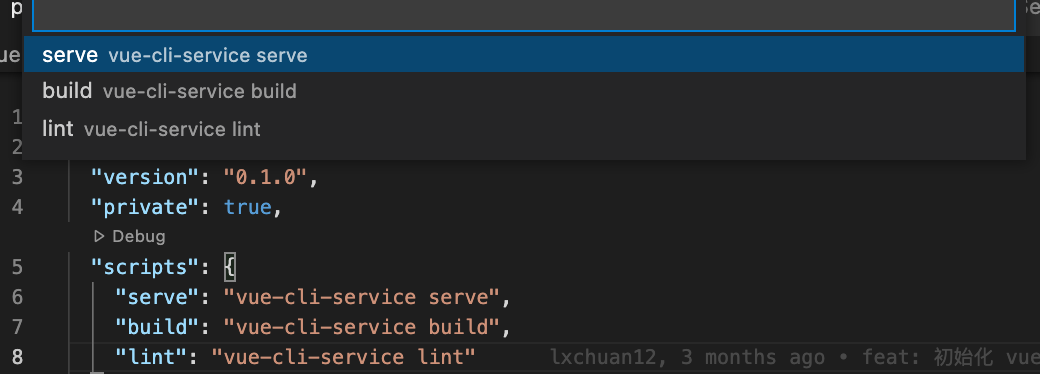Place cursor on the "private" key
Viewport: 1040px width, 374px height.
[x=139, y=207]
